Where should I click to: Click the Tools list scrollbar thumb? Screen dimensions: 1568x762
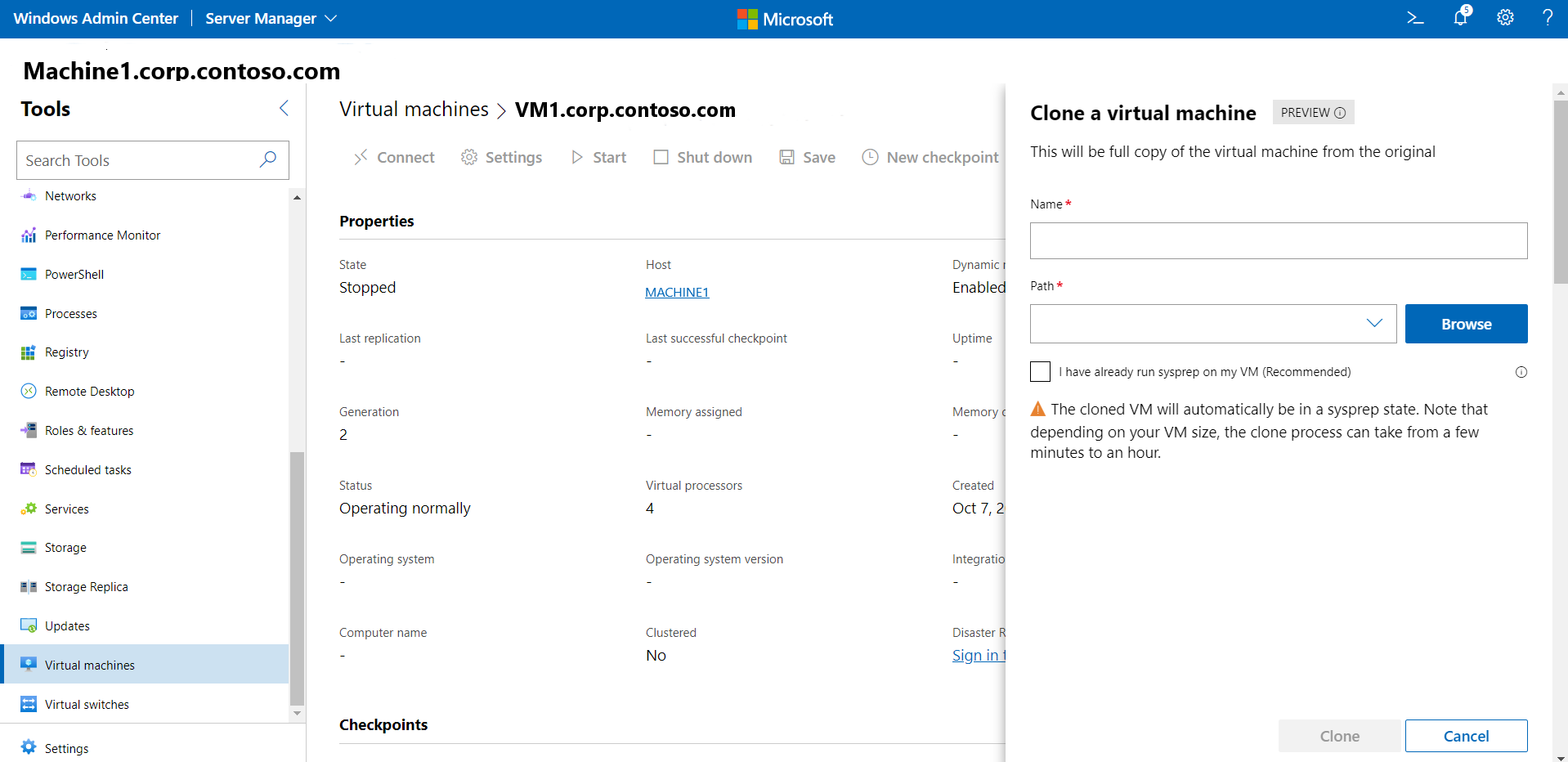(x=297, y=576)
